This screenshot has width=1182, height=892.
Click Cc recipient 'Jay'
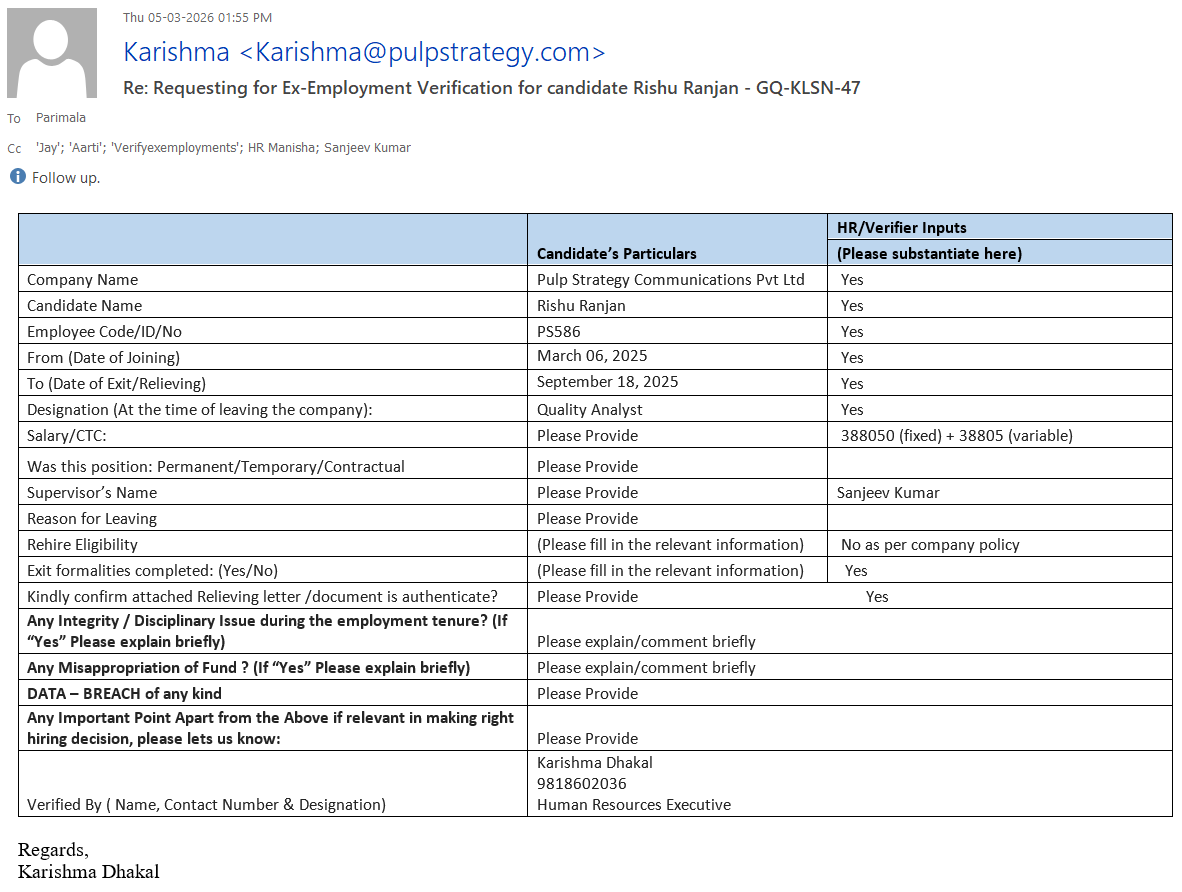tap(48, 148)
